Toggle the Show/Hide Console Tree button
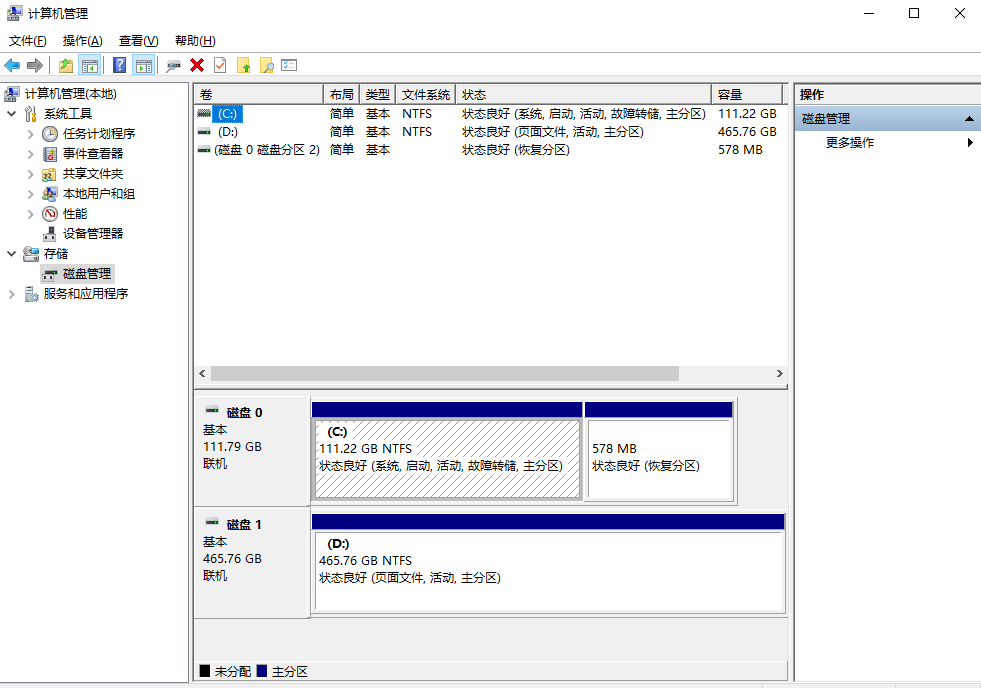981x688 pixels. pos(90,66)
